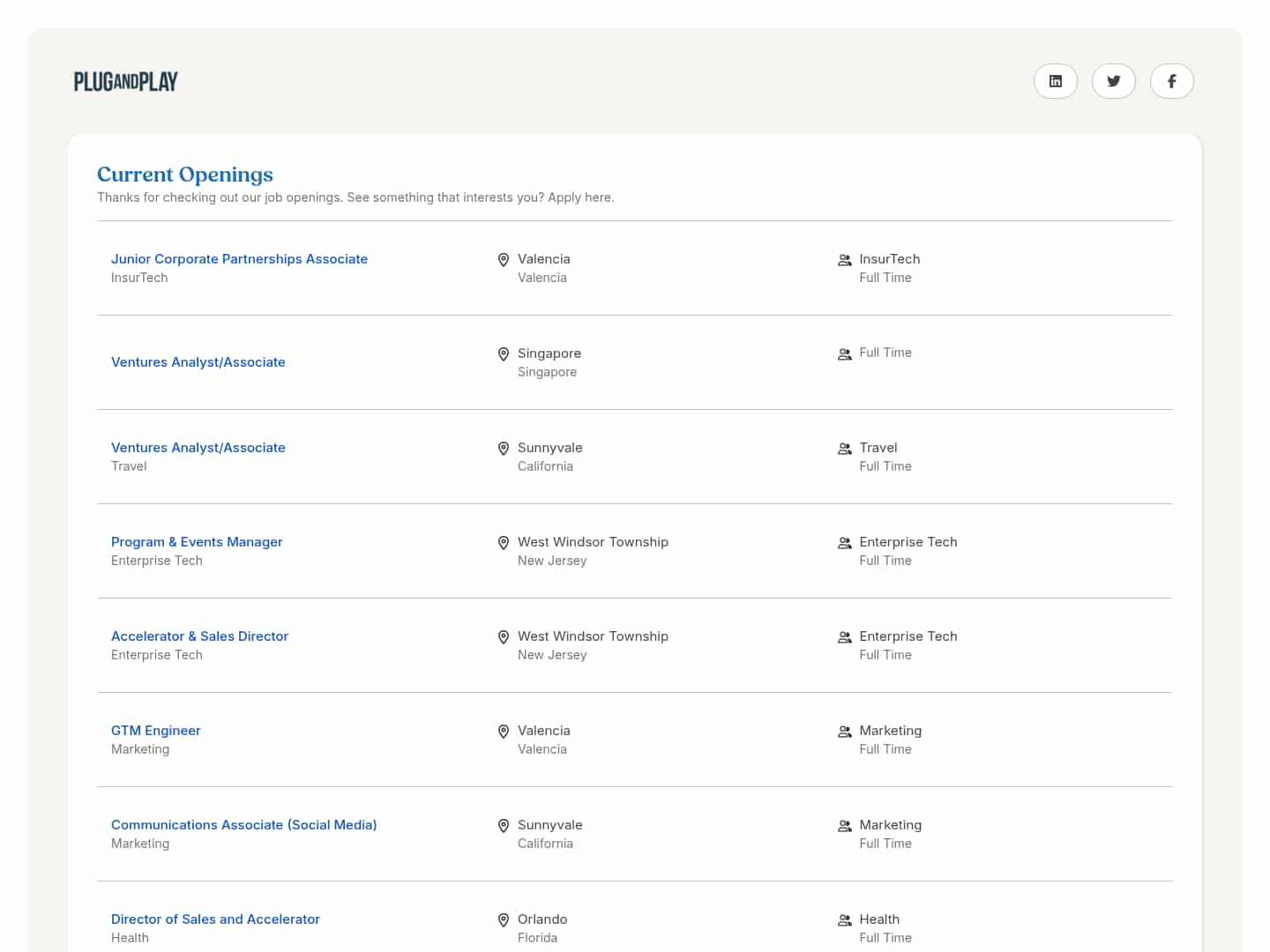Click location pin in Program & Events Manager row
The height and width of the screenshot is (952, 1270).
pos(504,543)
